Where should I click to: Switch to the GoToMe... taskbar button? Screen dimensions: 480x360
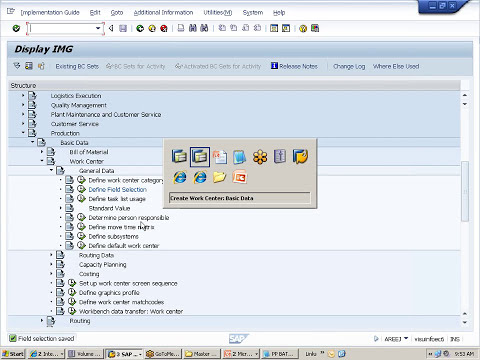pos(163,354)
